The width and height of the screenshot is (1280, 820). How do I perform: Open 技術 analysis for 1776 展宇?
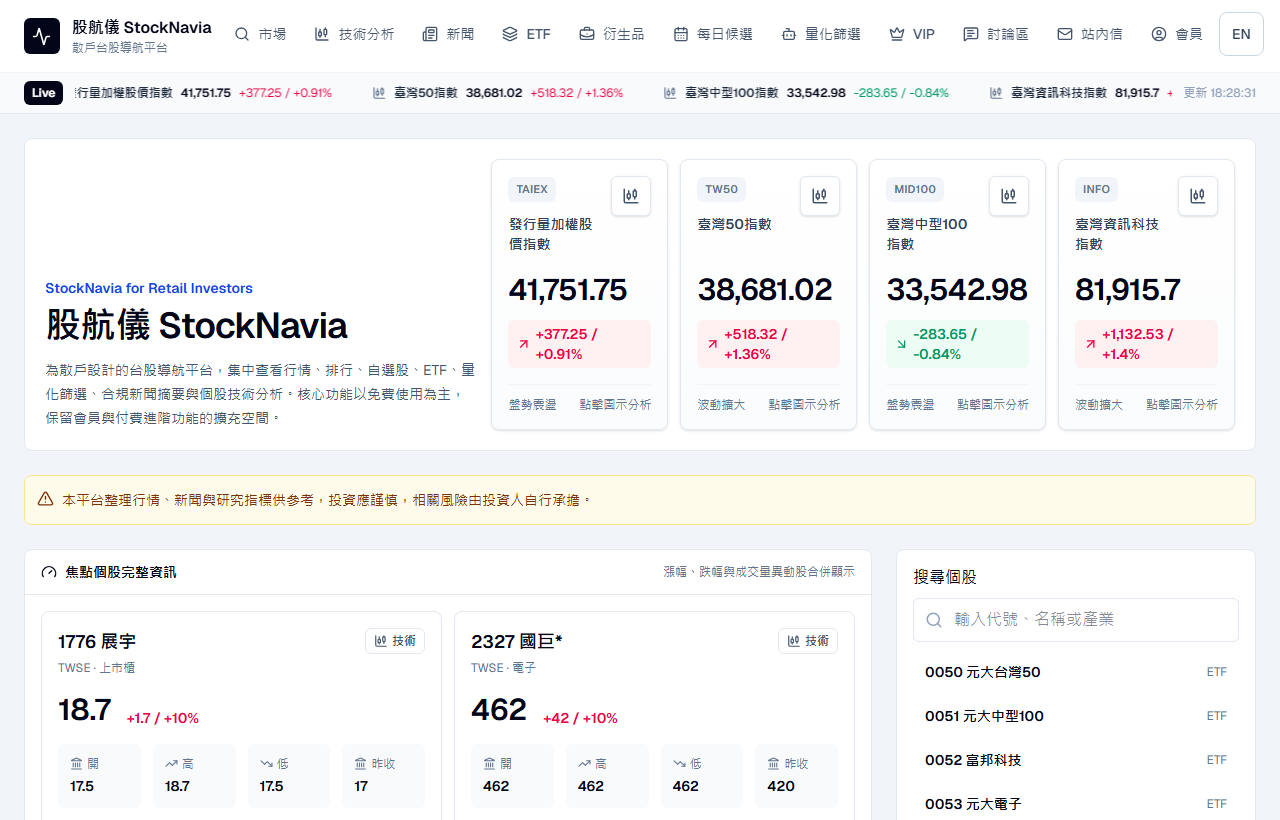(395, 641)
